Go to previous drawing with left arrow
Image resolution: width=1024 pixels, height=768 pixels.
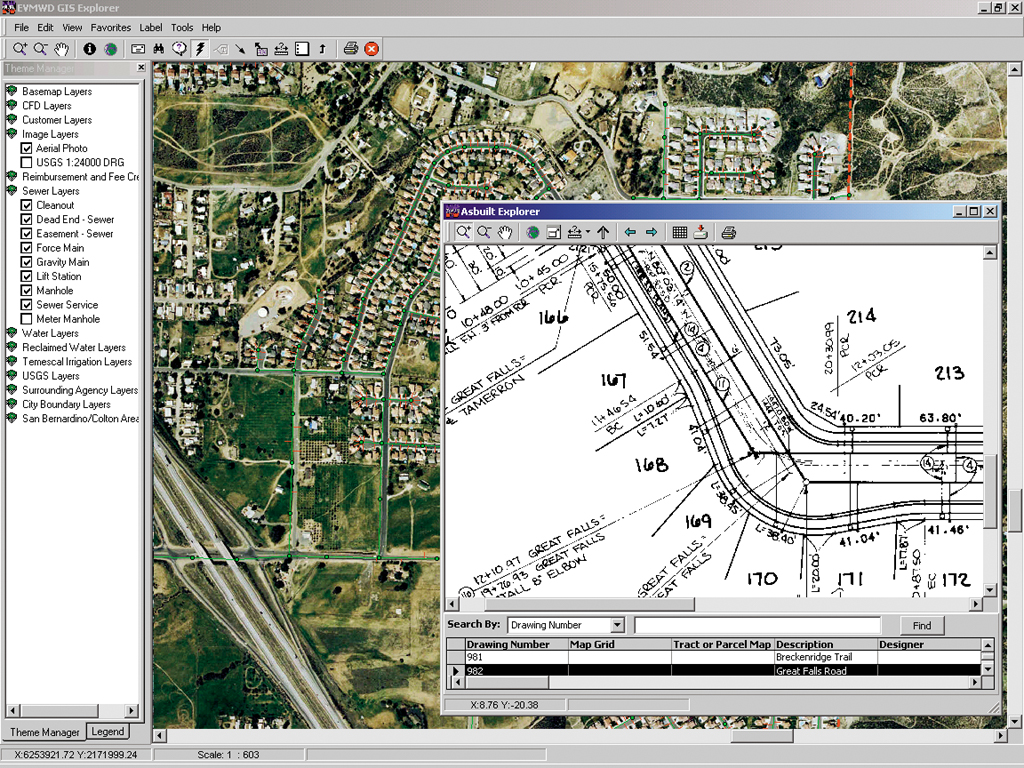pyautogui.click(x=630, y=232)
